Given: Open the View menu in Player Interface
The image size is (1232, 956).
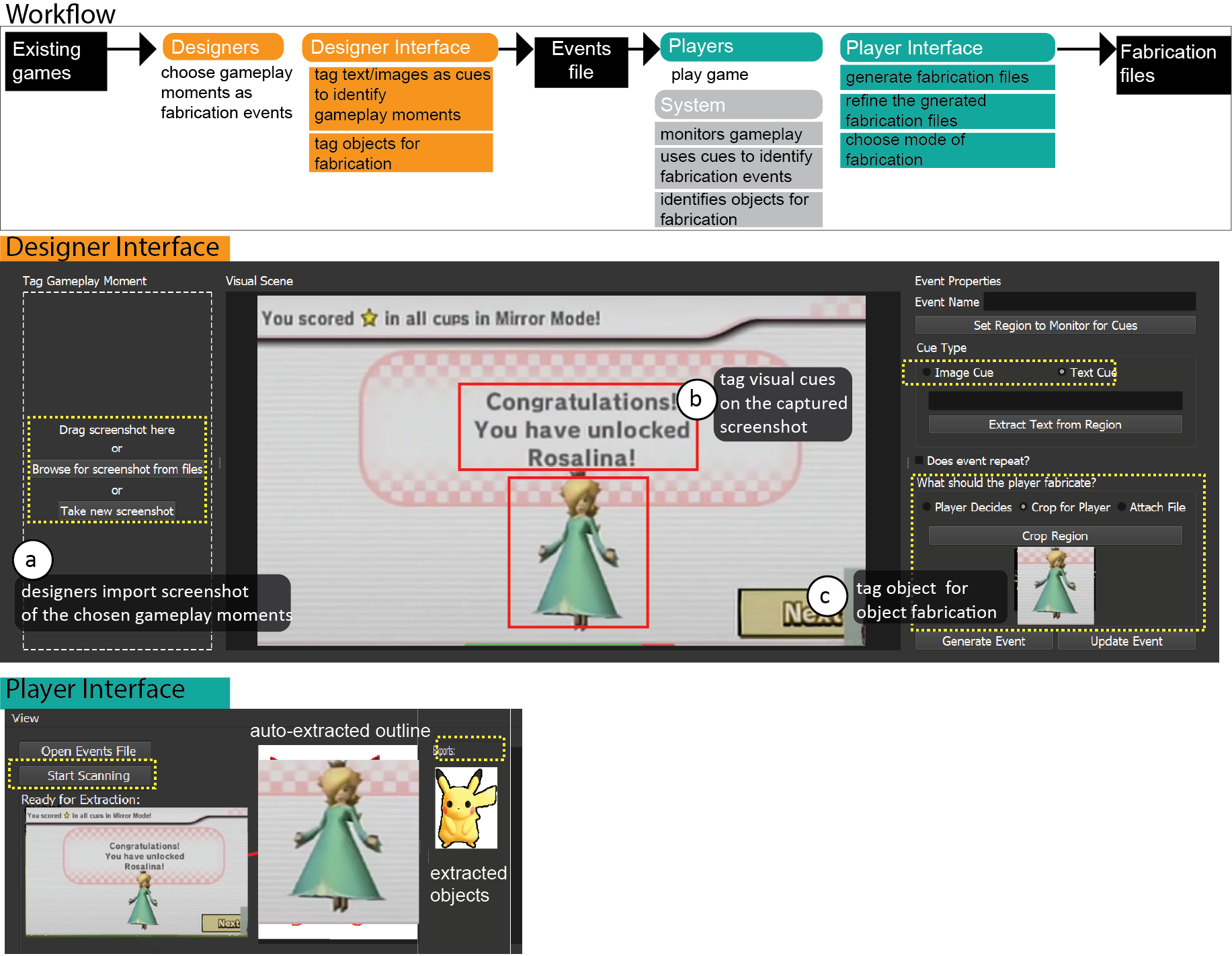Looking at the screenshot, I should (26, 718).
